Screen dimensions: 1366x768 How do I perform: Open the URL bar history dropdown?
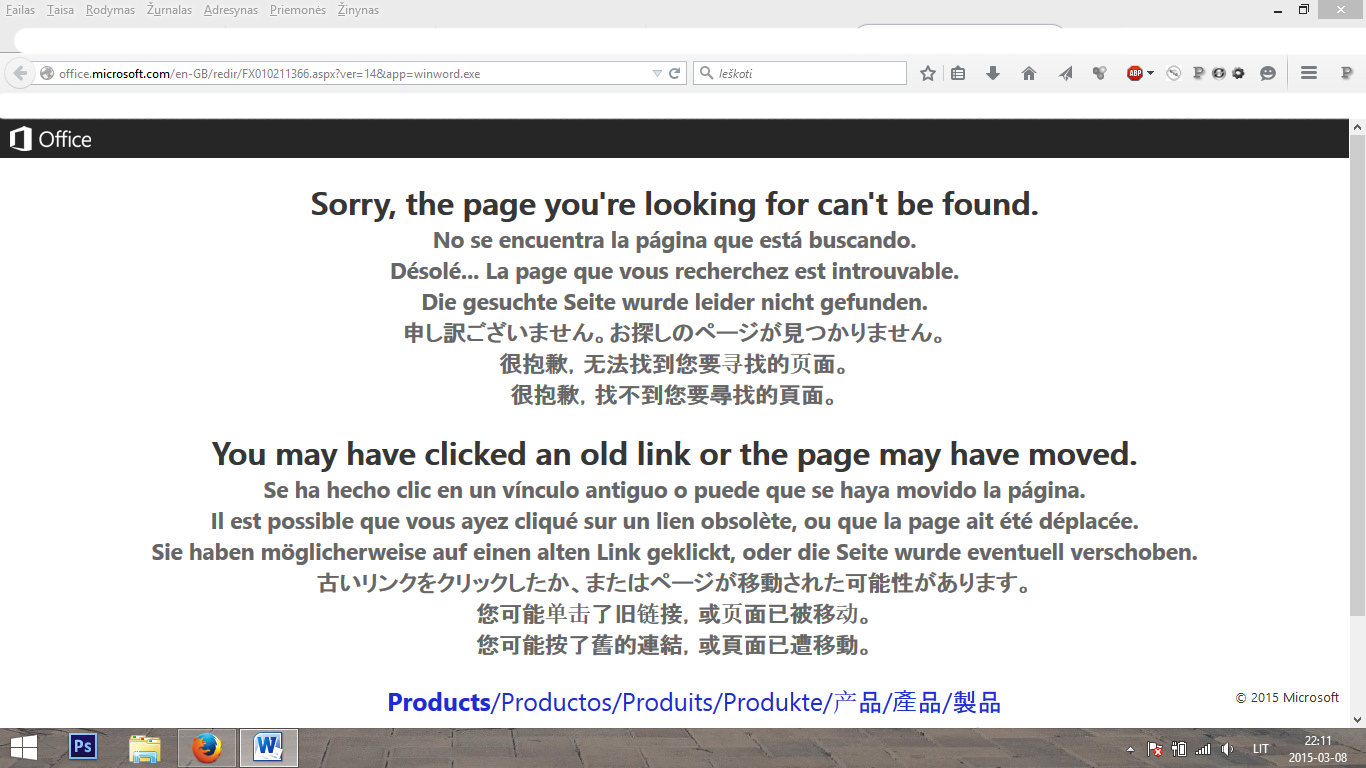pos(657,73)
